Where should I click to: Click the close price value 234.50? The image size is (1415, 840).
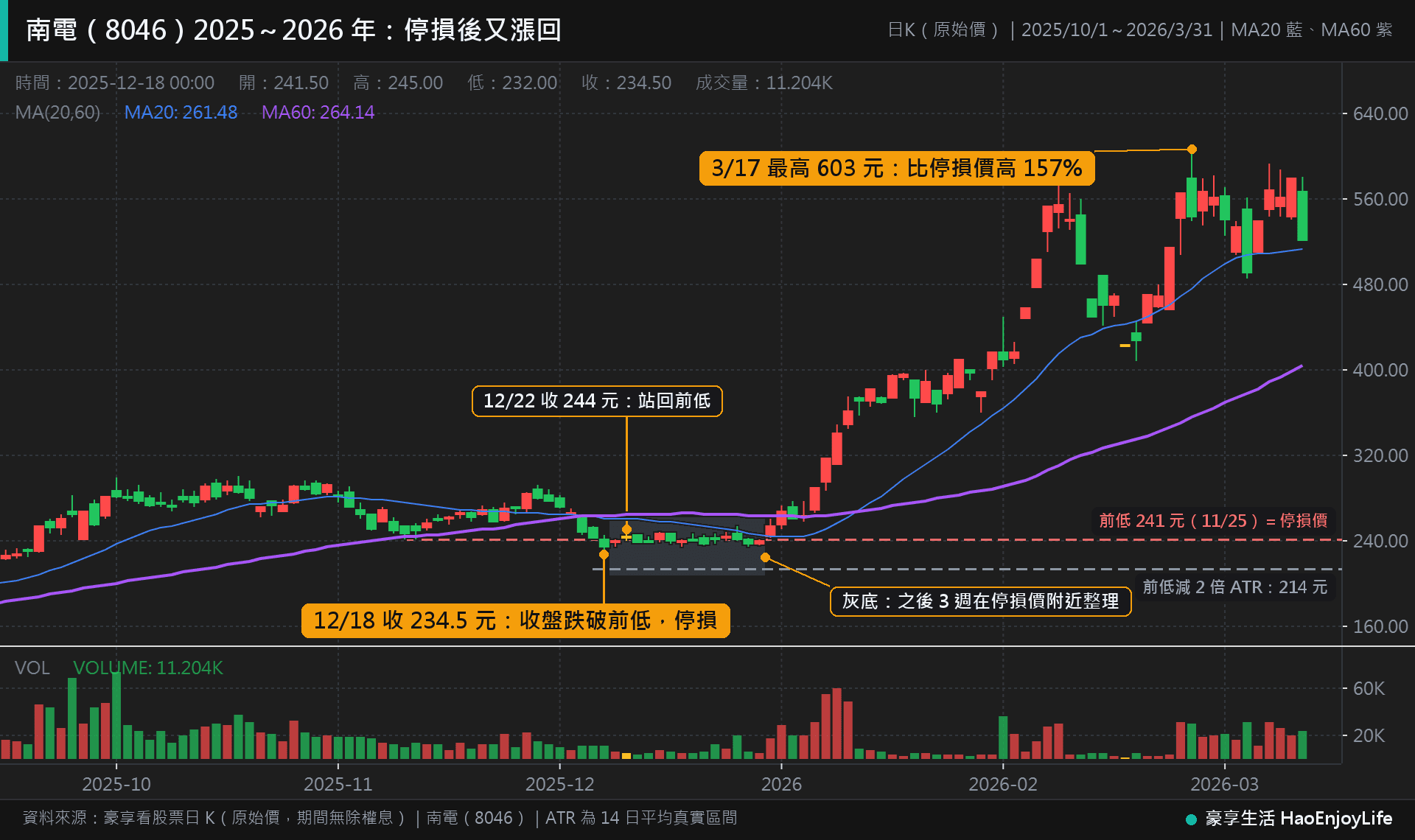coord(643,83)
